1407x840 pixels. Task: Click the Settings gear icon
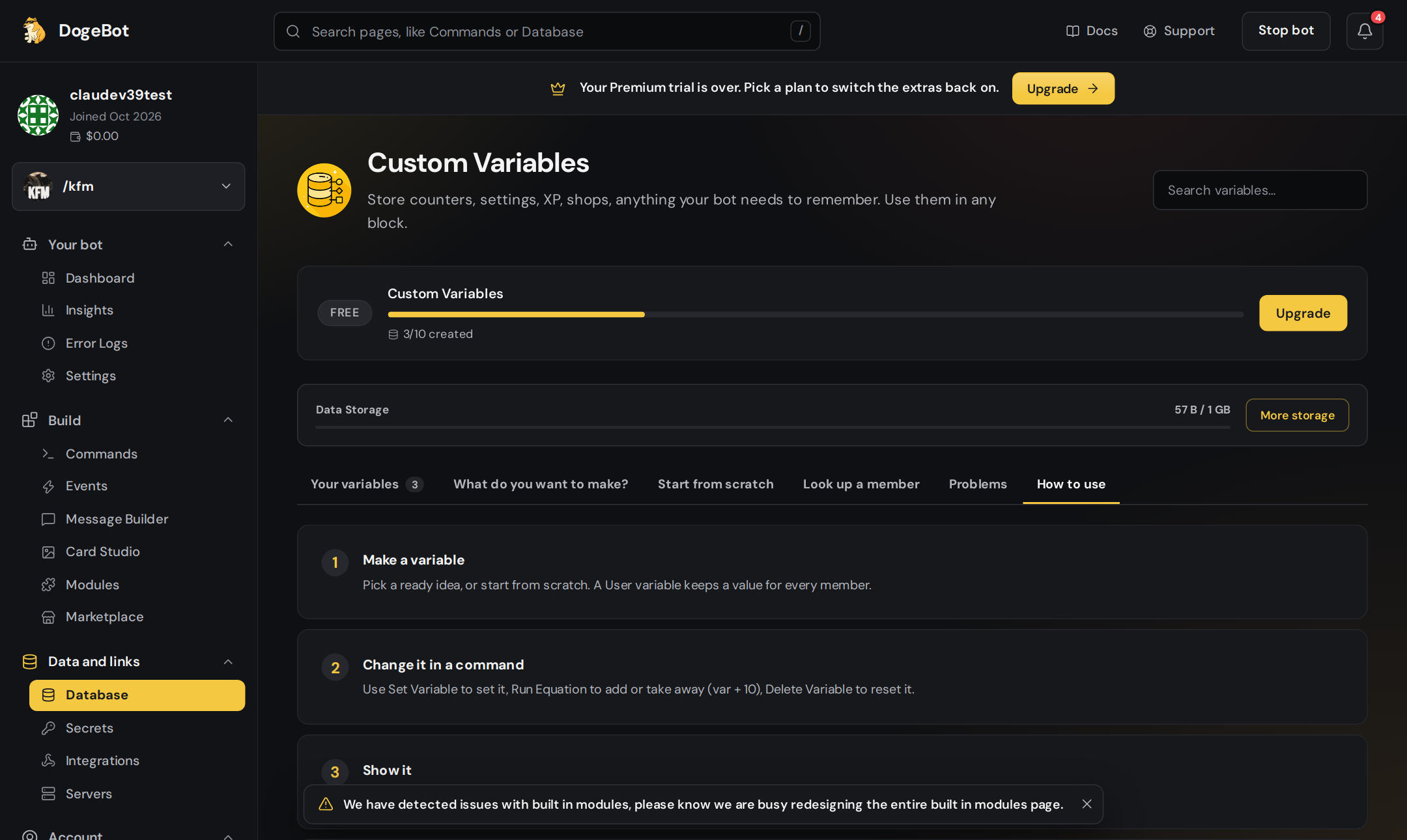pos(48,376)
